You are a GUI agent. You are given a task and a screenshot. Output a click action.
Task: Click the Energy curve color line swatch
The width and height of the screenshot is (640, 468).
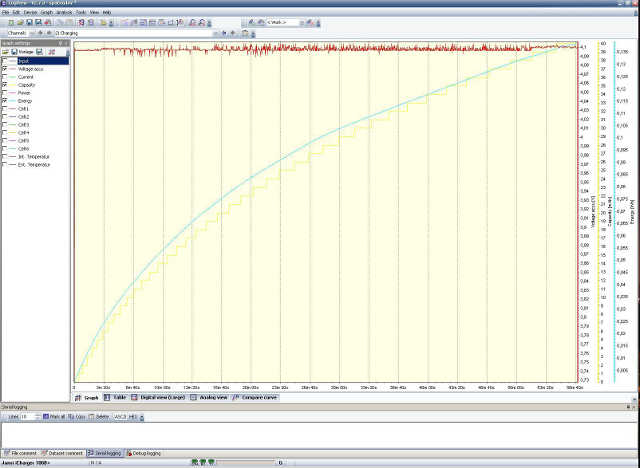click(x=12, y=101)
